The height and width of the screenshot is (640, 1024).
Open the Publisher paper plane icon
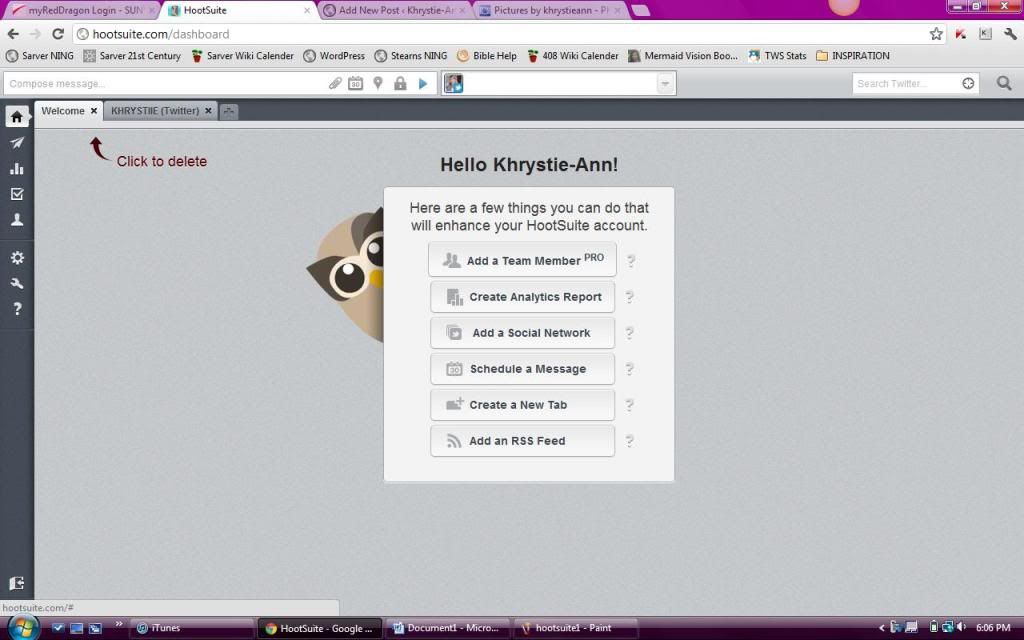17,143
